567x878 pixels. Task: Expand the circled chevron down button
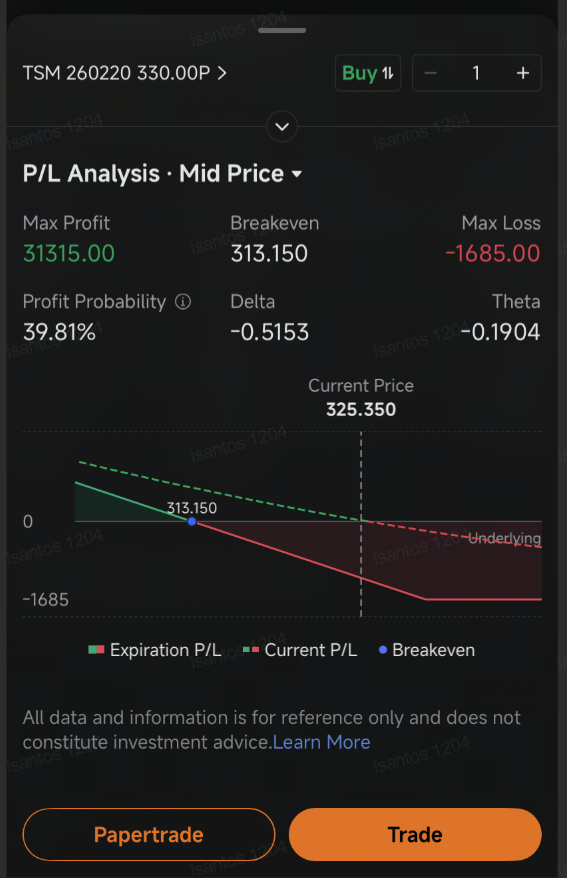coord(282,127)
